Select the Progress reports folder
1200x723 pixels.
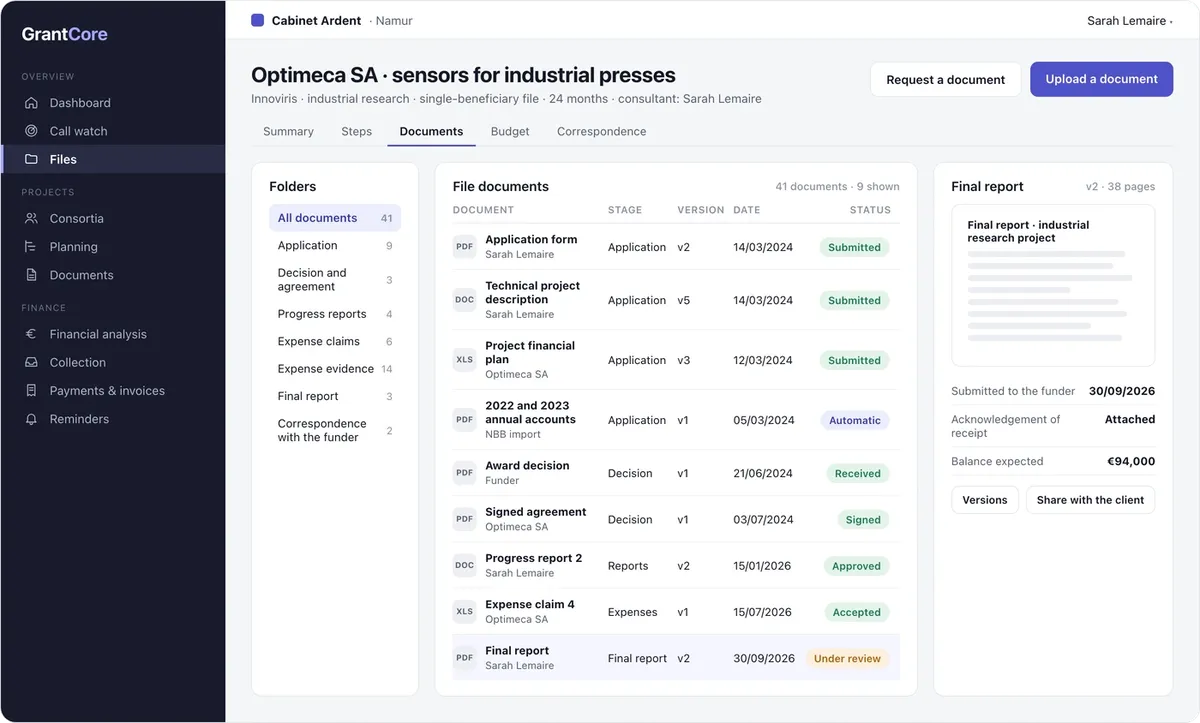click(335, 314)
